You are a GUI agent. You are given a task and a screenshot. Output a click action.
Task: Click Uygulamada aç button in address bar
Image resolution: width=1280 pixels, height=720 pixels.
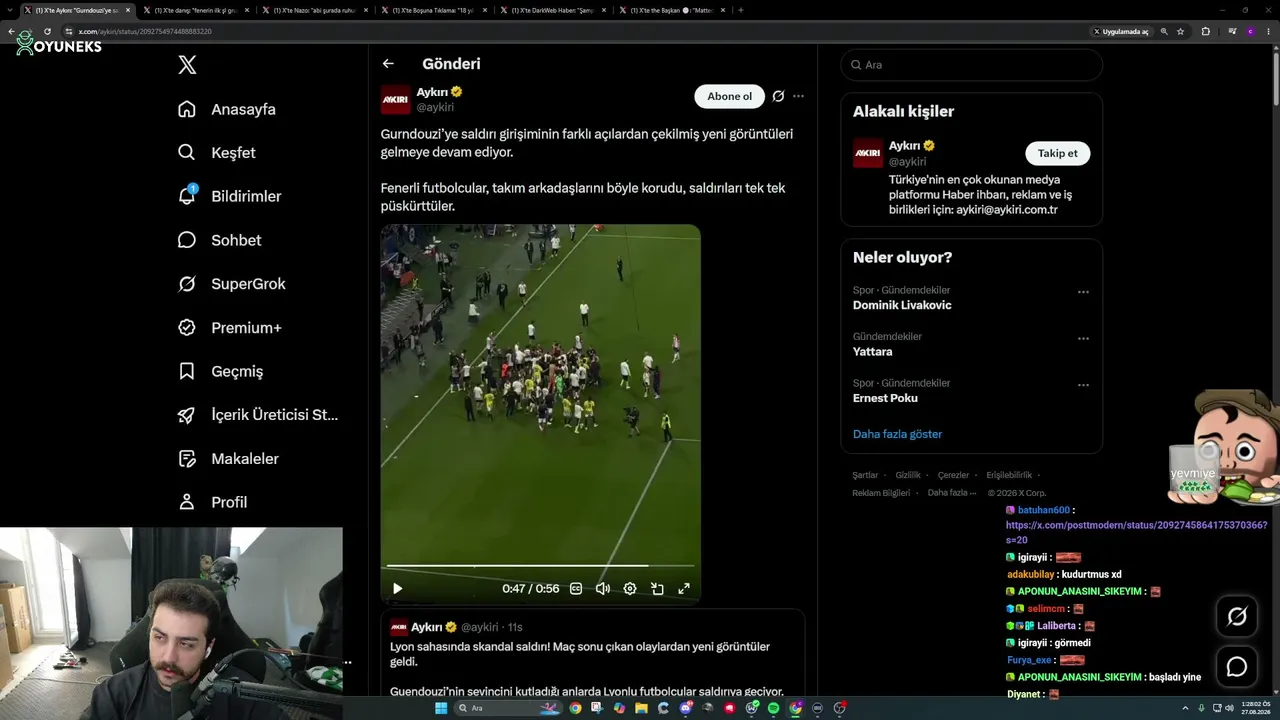tap(1121, 31)
